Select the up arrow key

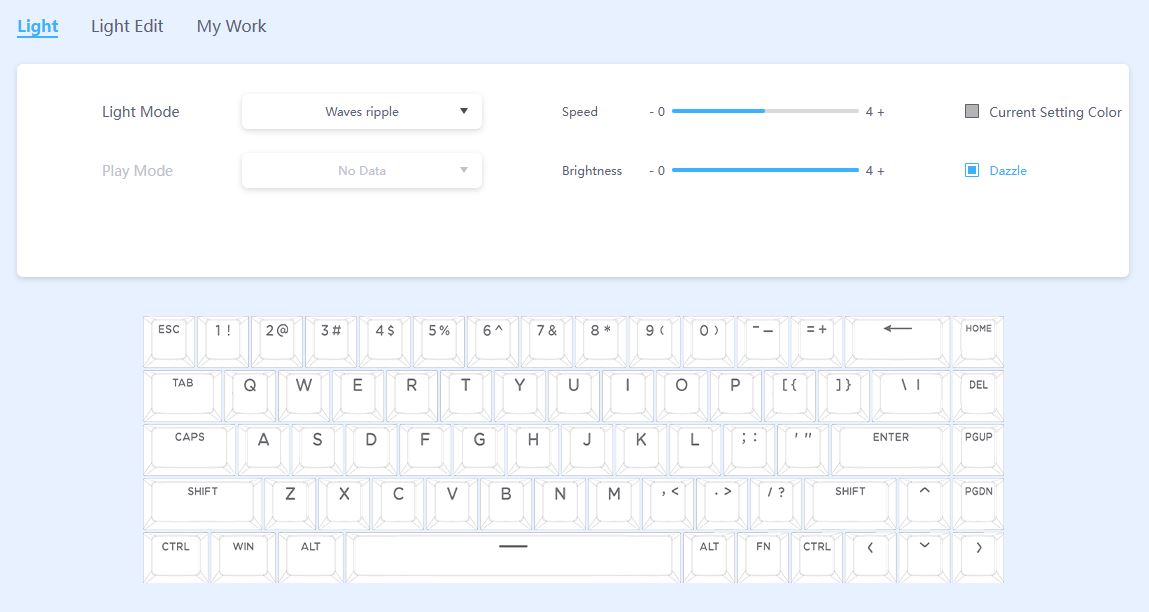coord(923,501)
